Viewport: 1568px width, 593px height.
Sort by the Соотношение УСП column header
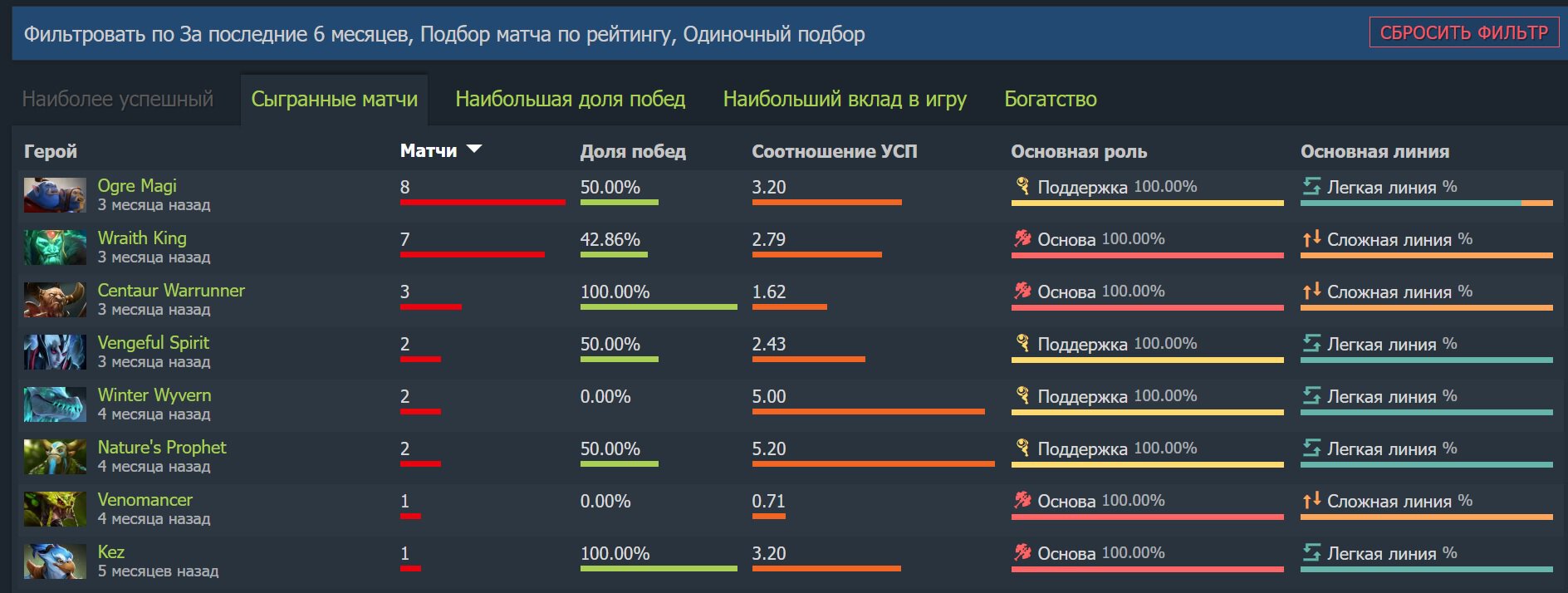tap(835, 151)
